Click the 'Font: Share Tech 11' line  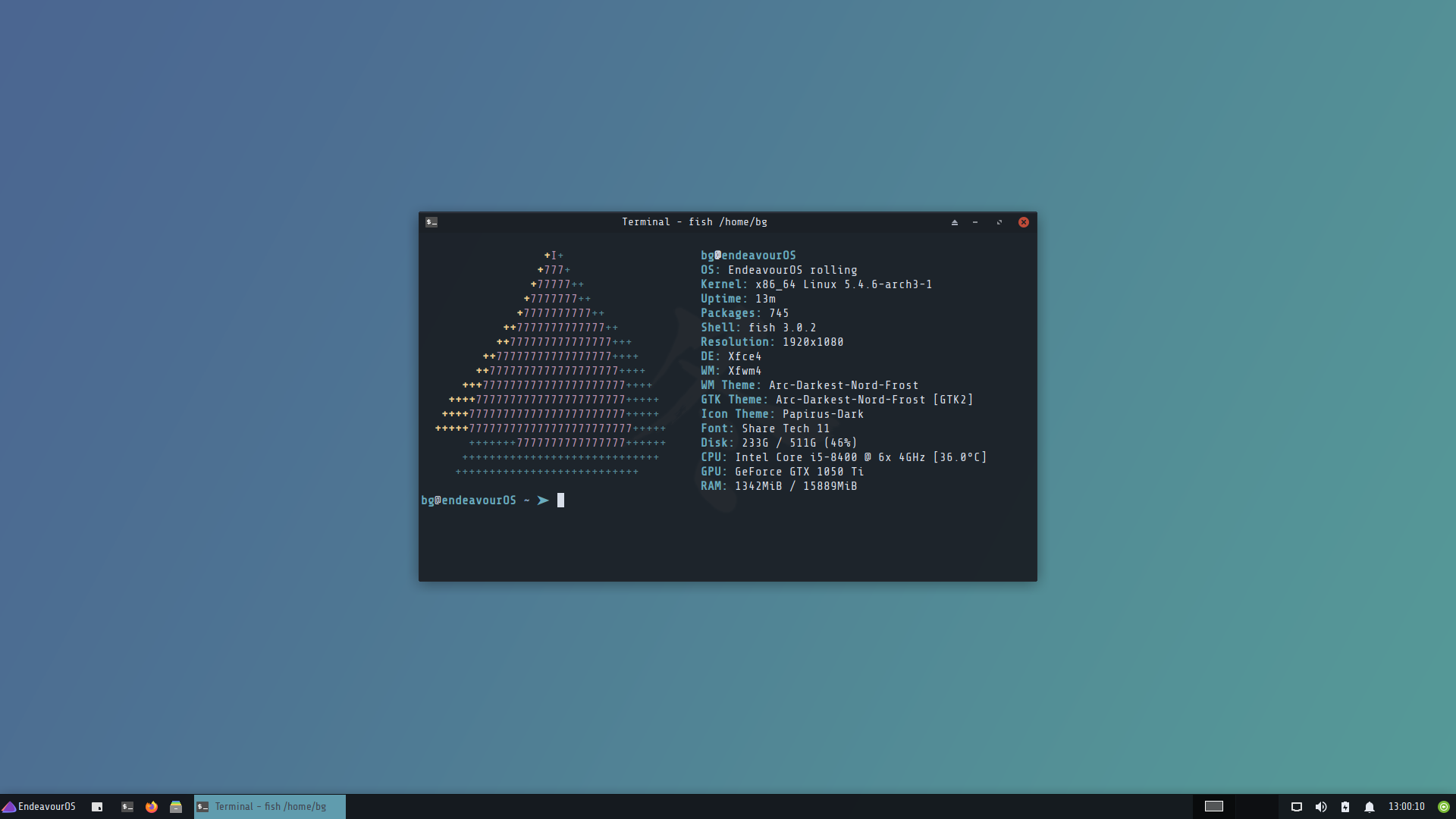(x=765, y=428)
